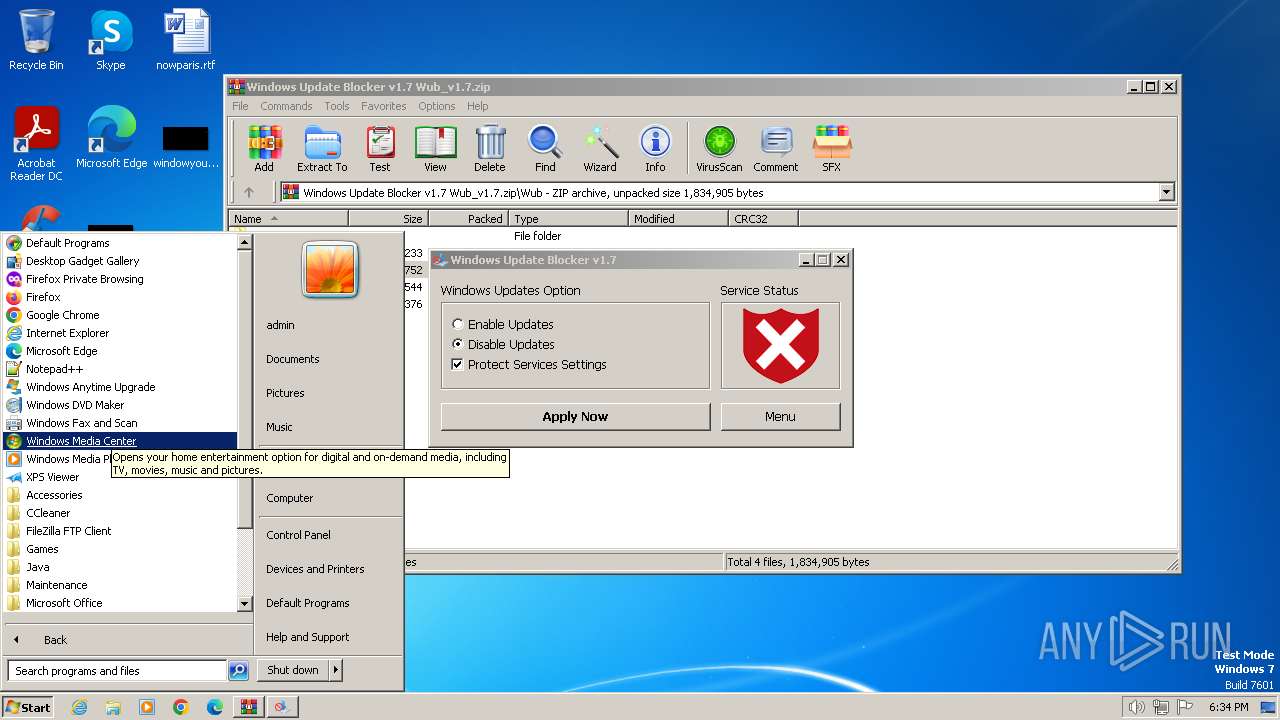Click the SFX toolbar icon
This screenshot has height=720, width=1280.
pyautogui.click(x=831, y=148)
